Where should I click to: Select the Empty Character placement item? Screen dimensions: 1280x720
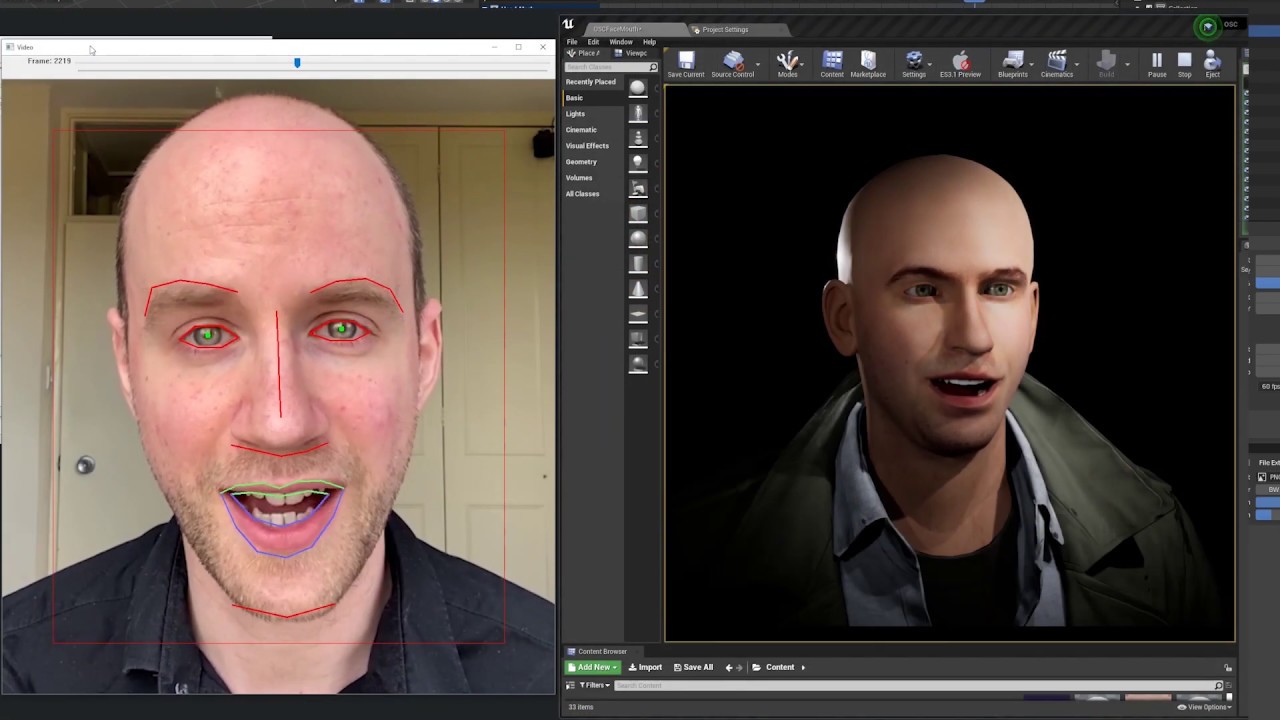pos(638,113)
